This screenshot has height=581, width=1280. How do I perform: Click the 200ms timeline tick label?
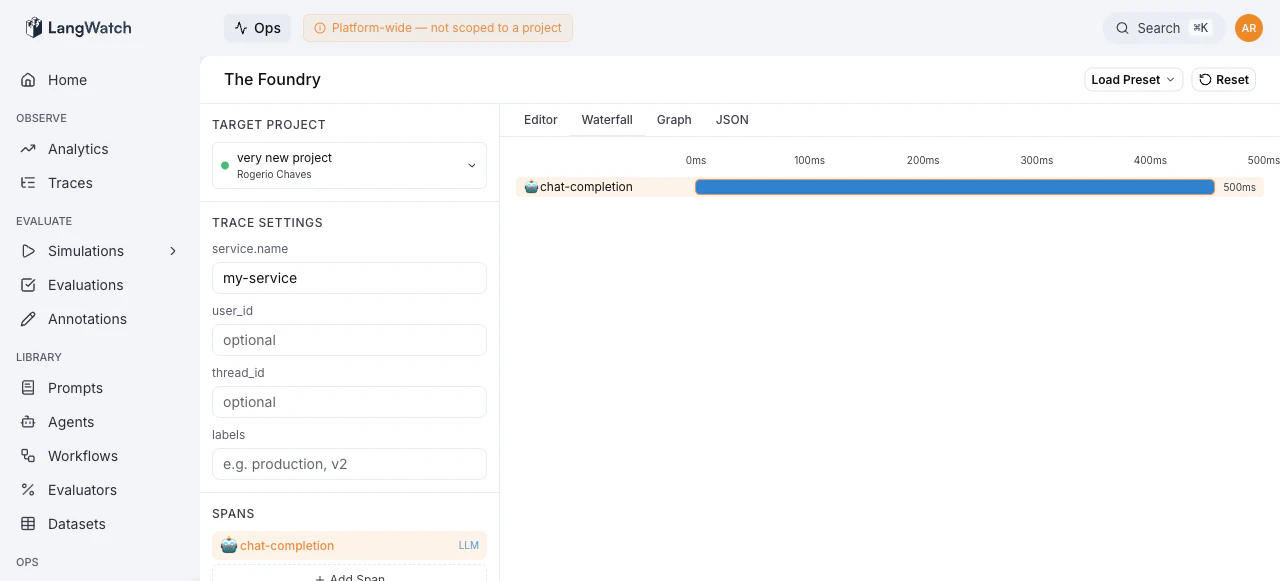(923, 160)
